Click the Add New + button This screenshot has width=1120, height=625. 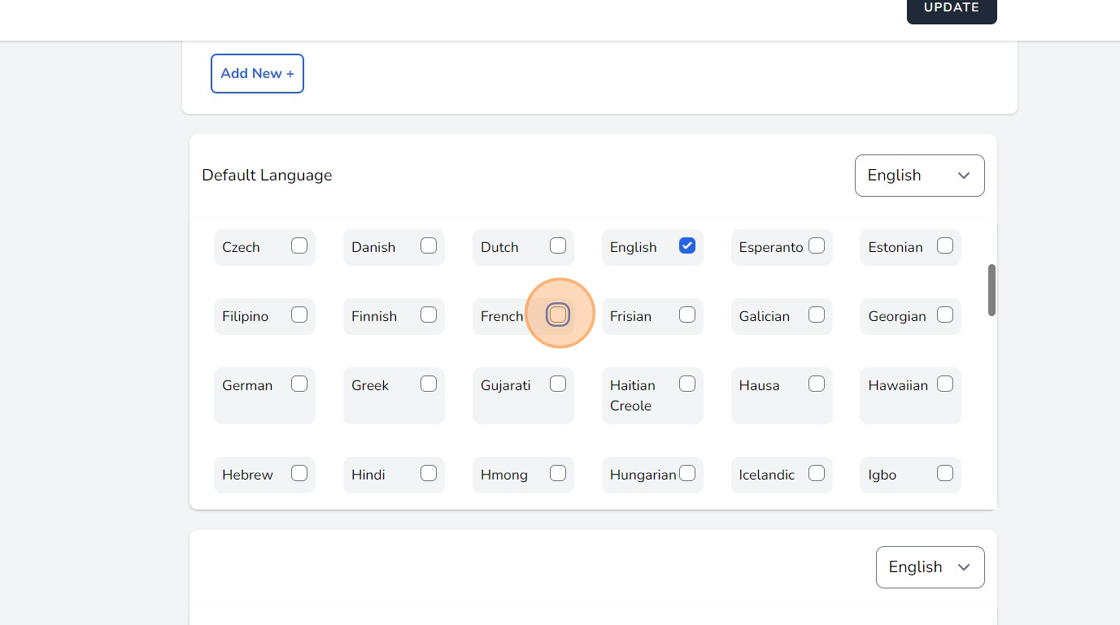[257, 73]
